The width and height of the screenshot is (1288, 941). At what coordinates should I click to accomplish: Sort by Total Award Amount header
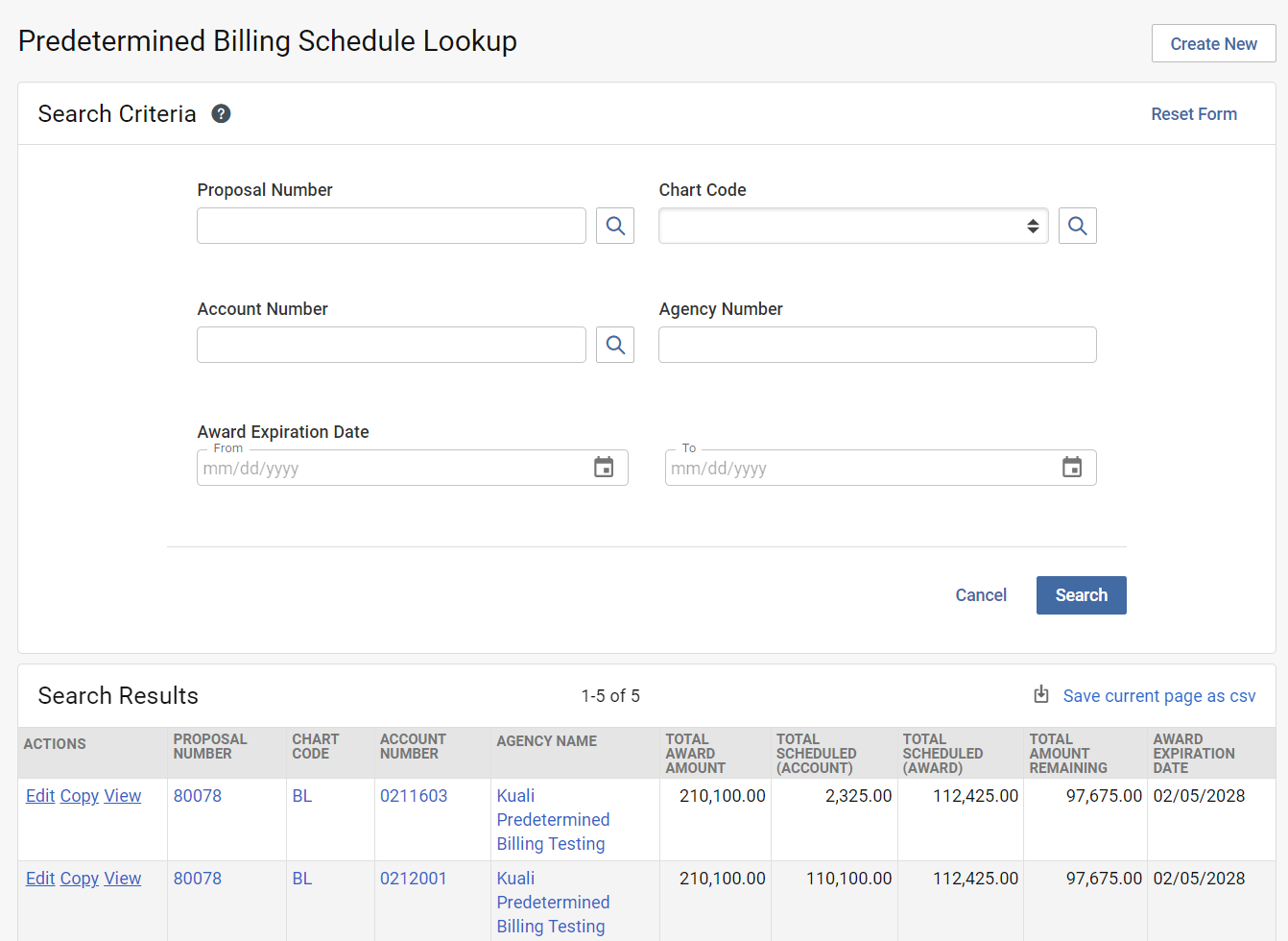pyautogui.click(x=696, y=754)
